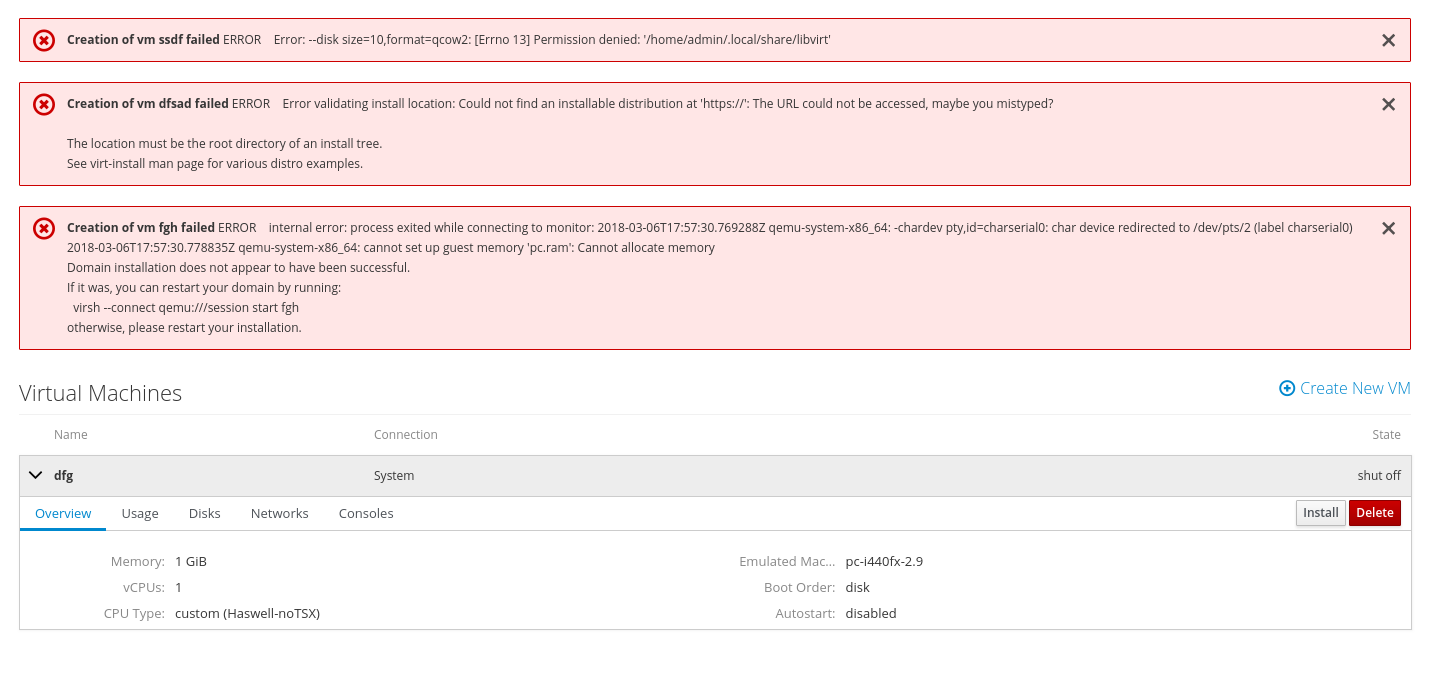Dismiss the 'Creation of vm fgh failed' alert
This screenshot has height=683, width=1430.
click(x=1388, y=228)
